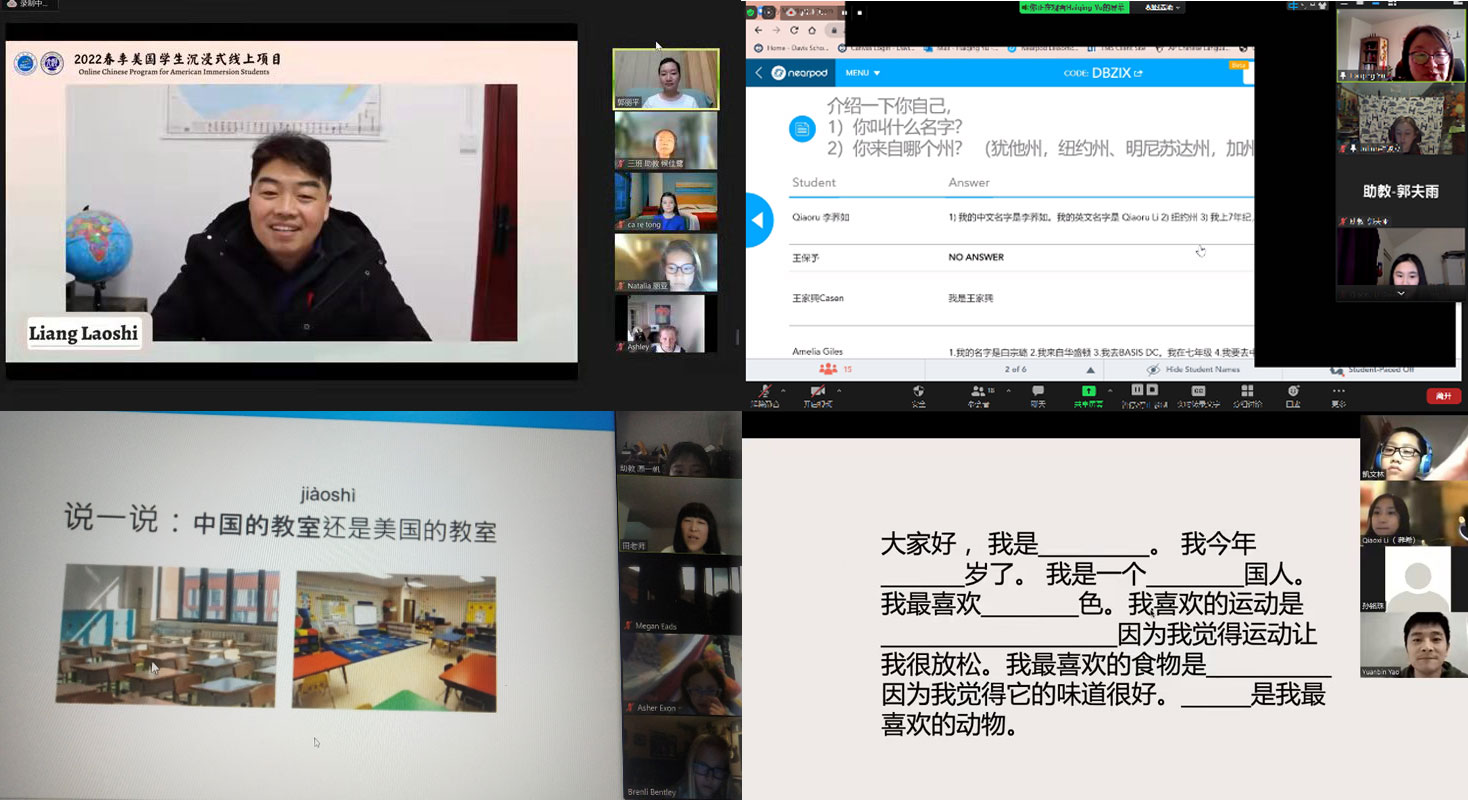Screen dimensions: 1468x800
Task: Open the Participants panel icon
Action: (x=978, y=391)
